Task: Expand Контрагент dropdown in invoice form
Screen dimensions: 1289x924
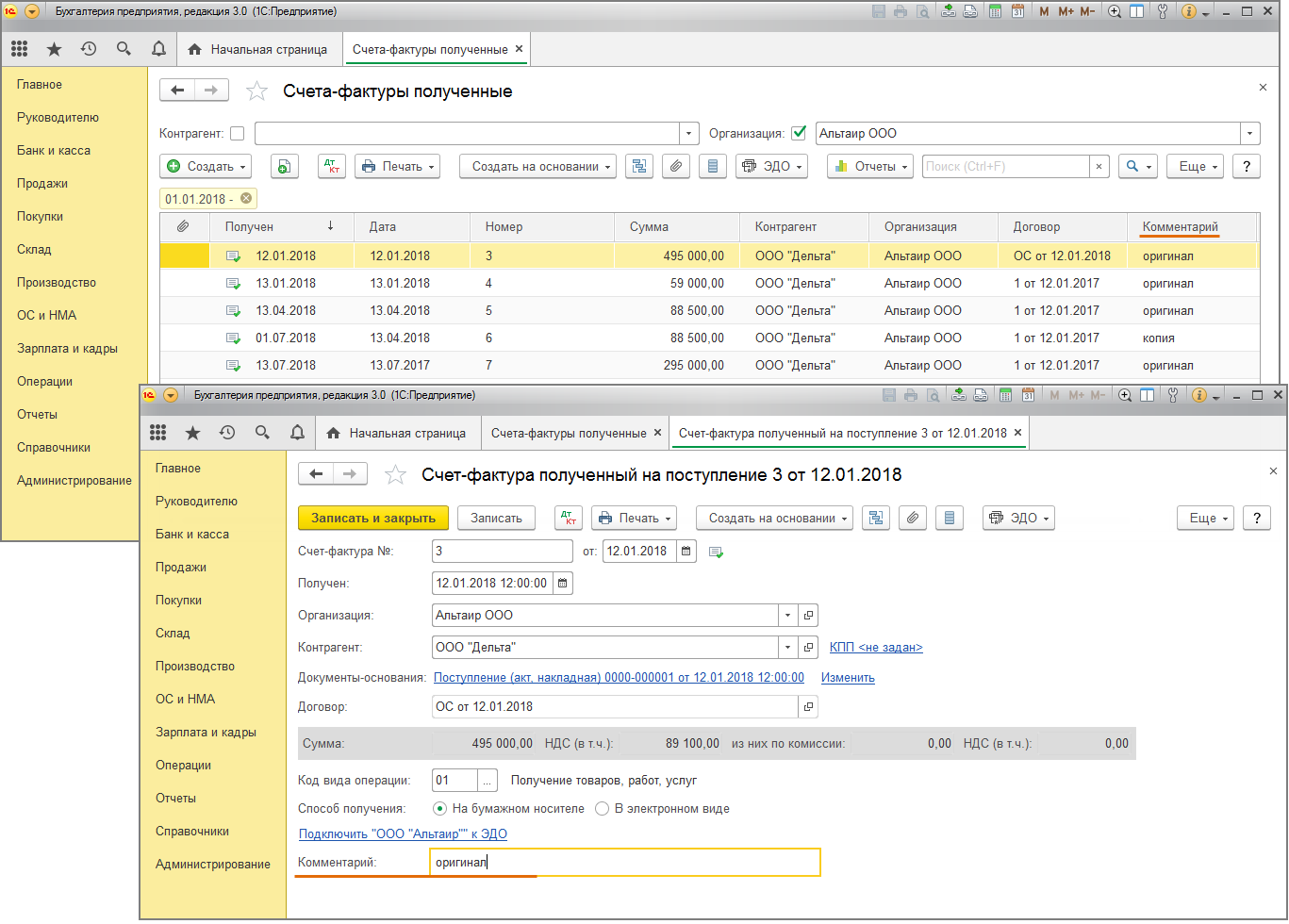Action: pos(788,647)
